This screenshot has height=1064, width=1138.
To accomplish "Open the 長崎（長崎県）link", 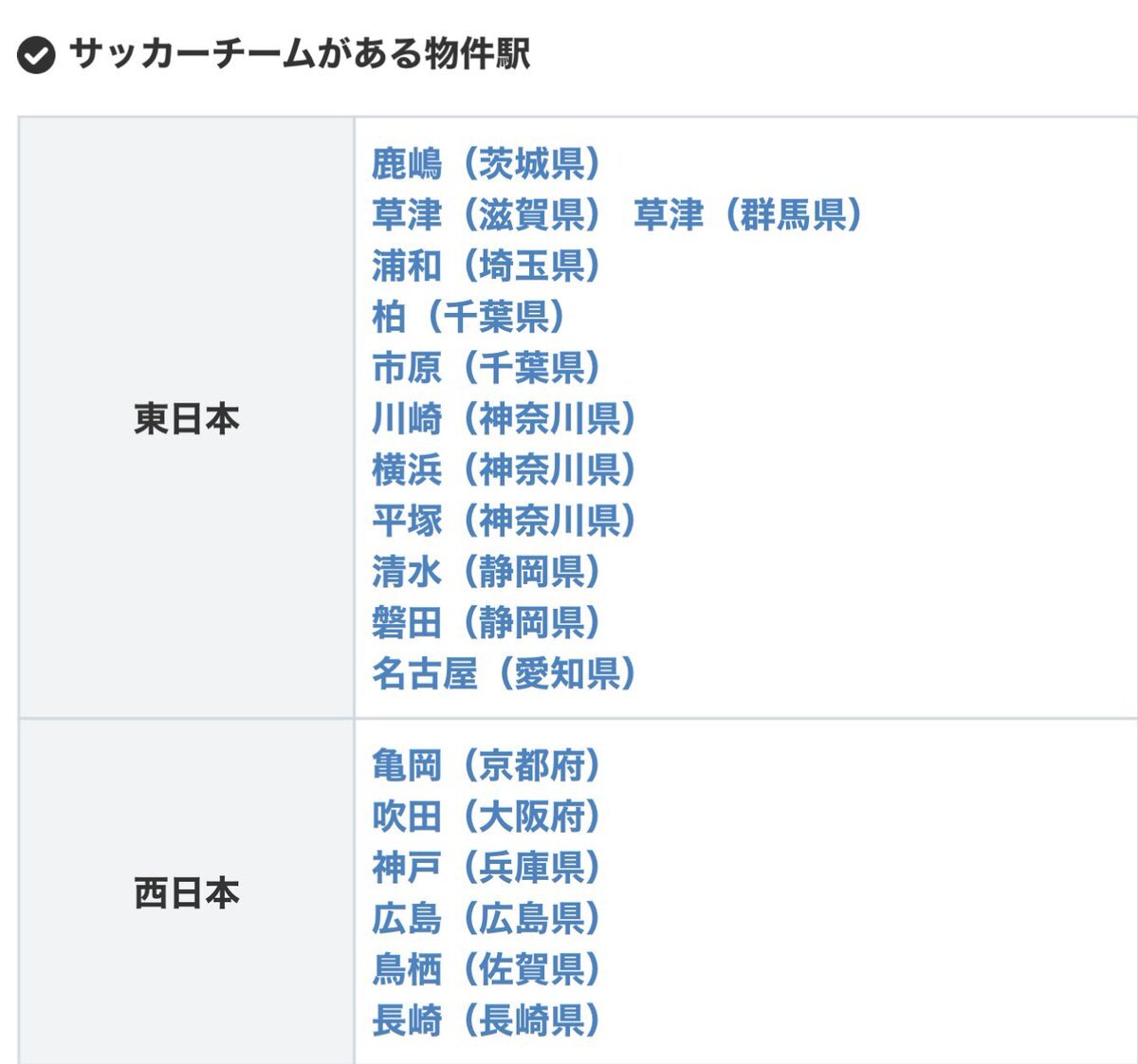I will [x=486, y=1021].
